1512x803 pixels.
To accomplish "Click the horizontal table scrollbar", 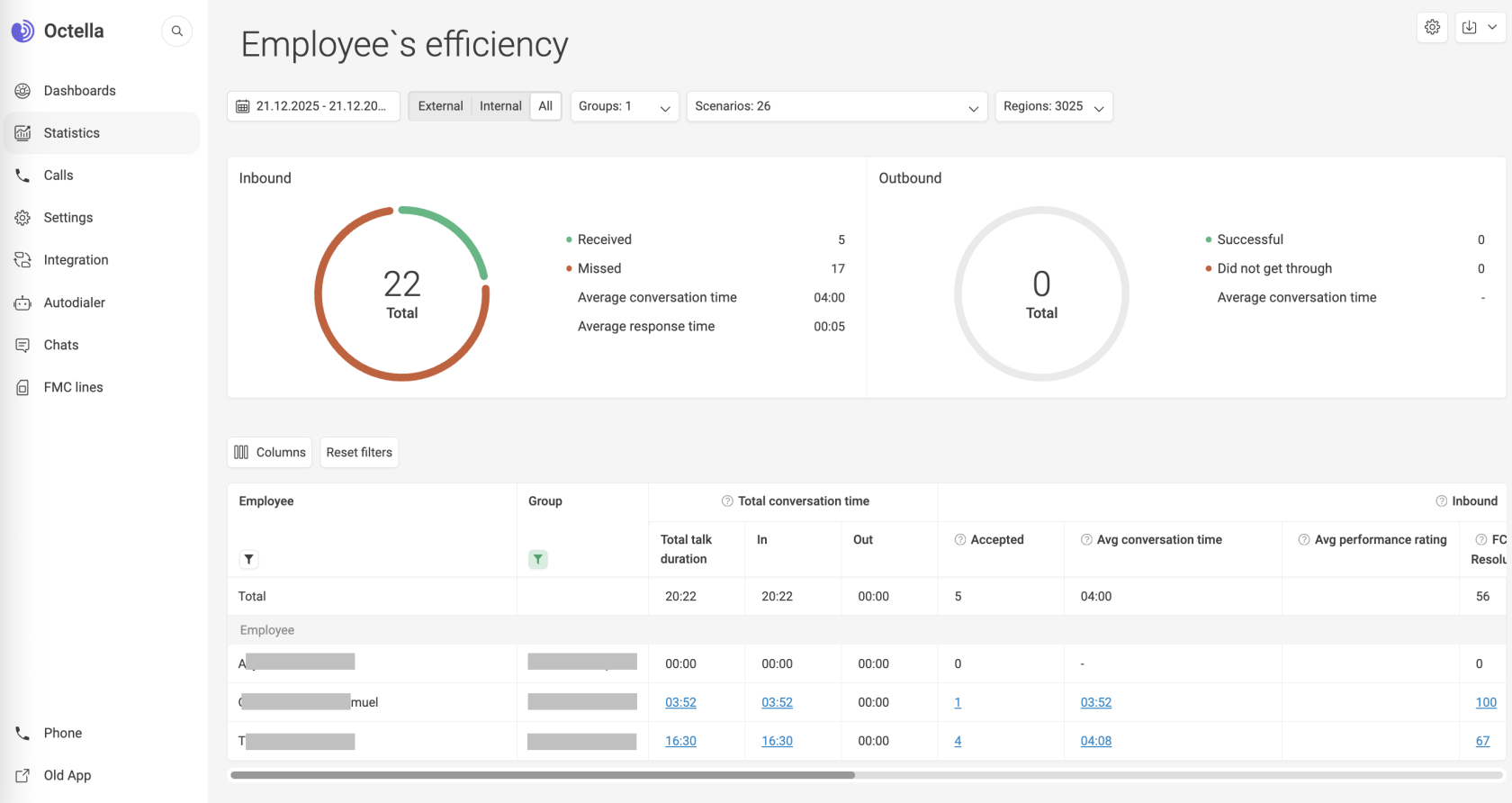I will 543,774.
